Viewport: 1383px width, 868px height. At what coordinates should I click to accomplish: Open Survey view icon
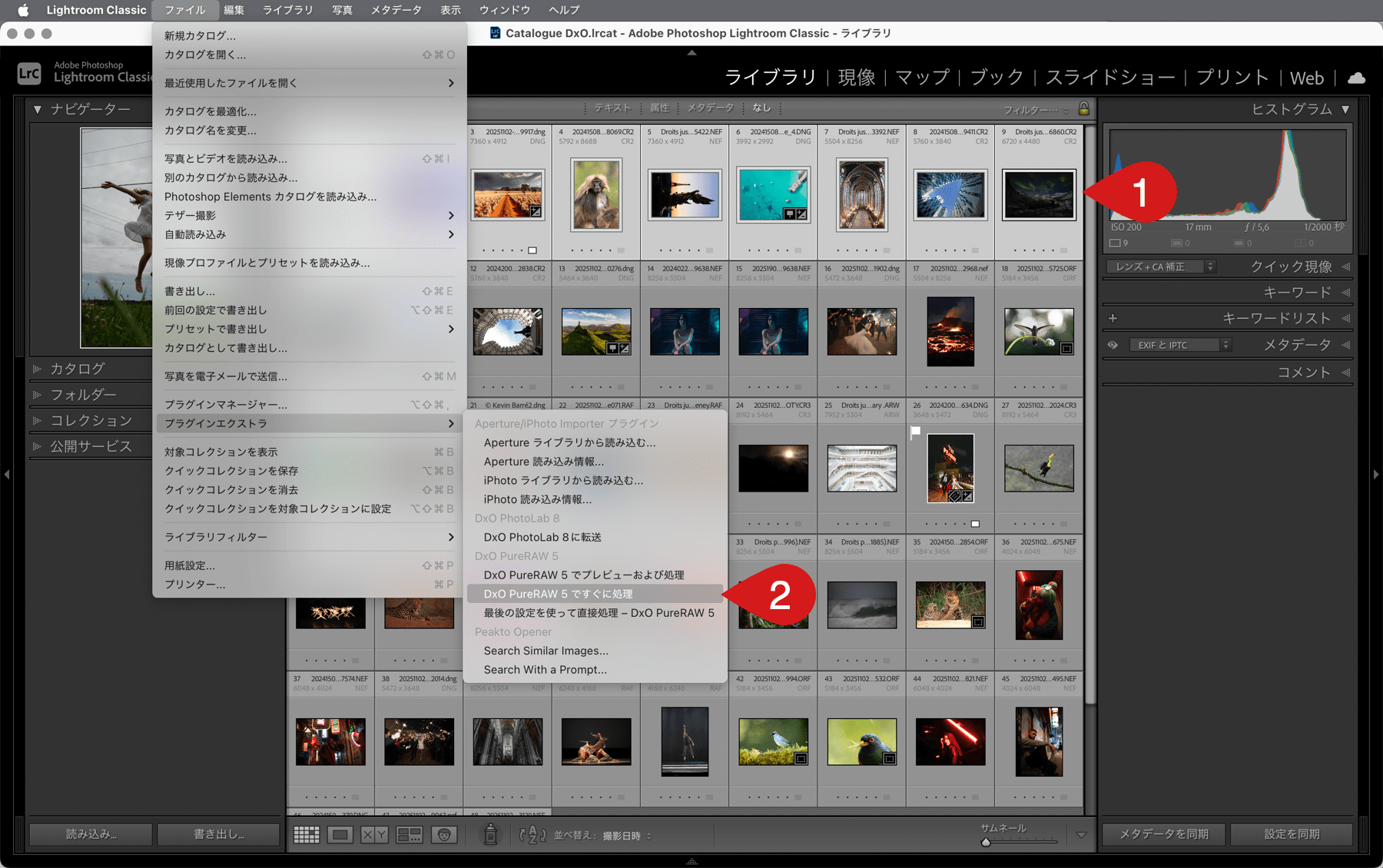409,835
